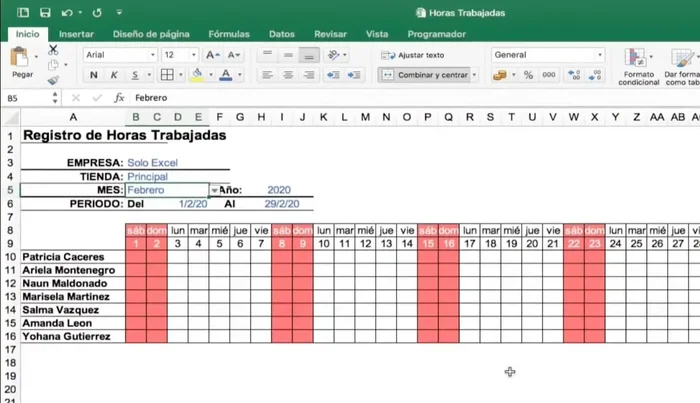Screen dimensions: 700x403
Task: Toggle italic K formatting
Action: tap(114, 75)
